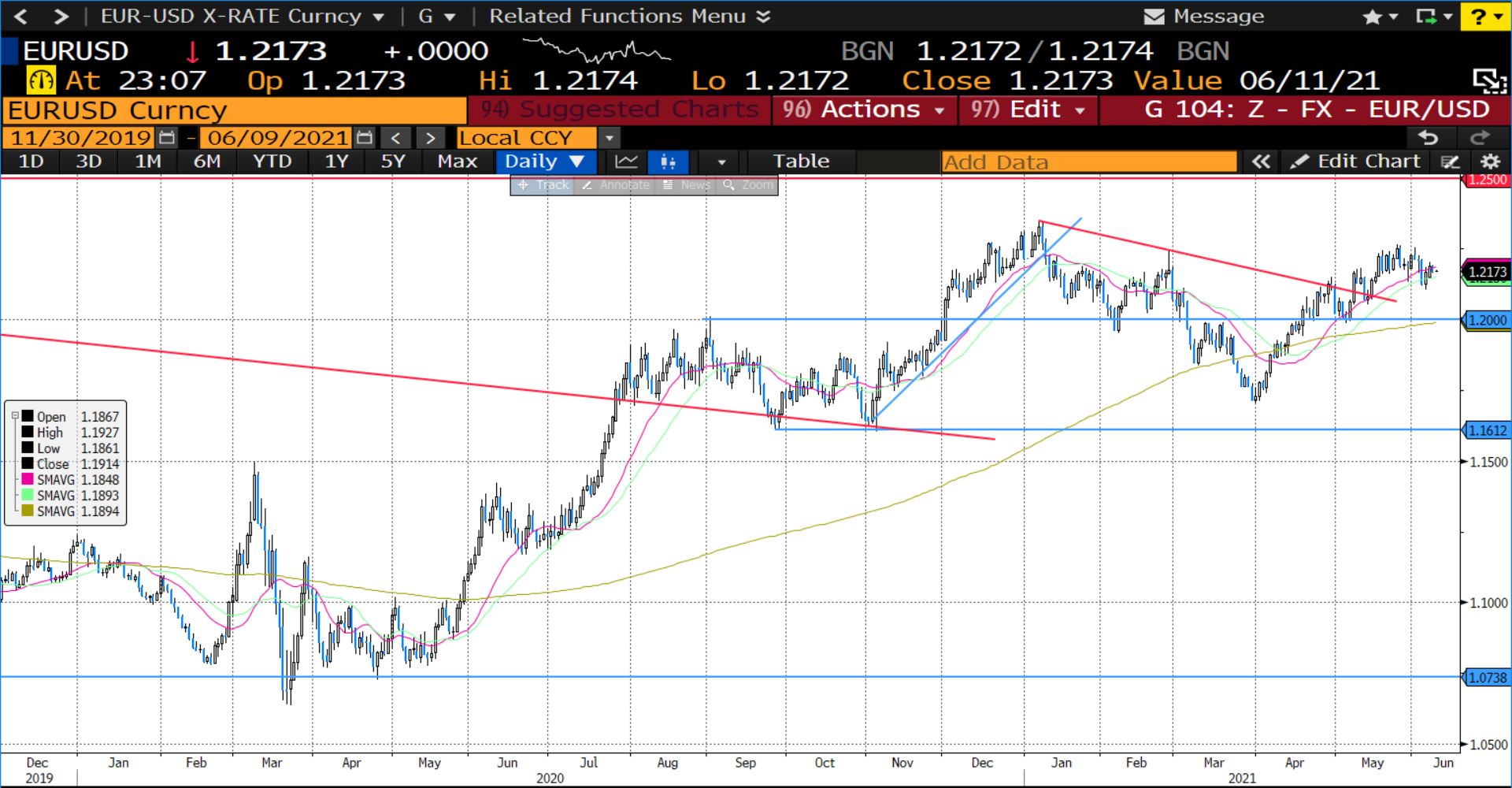Activate the Annotate tool
This screenshot has width=1512, height=788.
point(615,185)
